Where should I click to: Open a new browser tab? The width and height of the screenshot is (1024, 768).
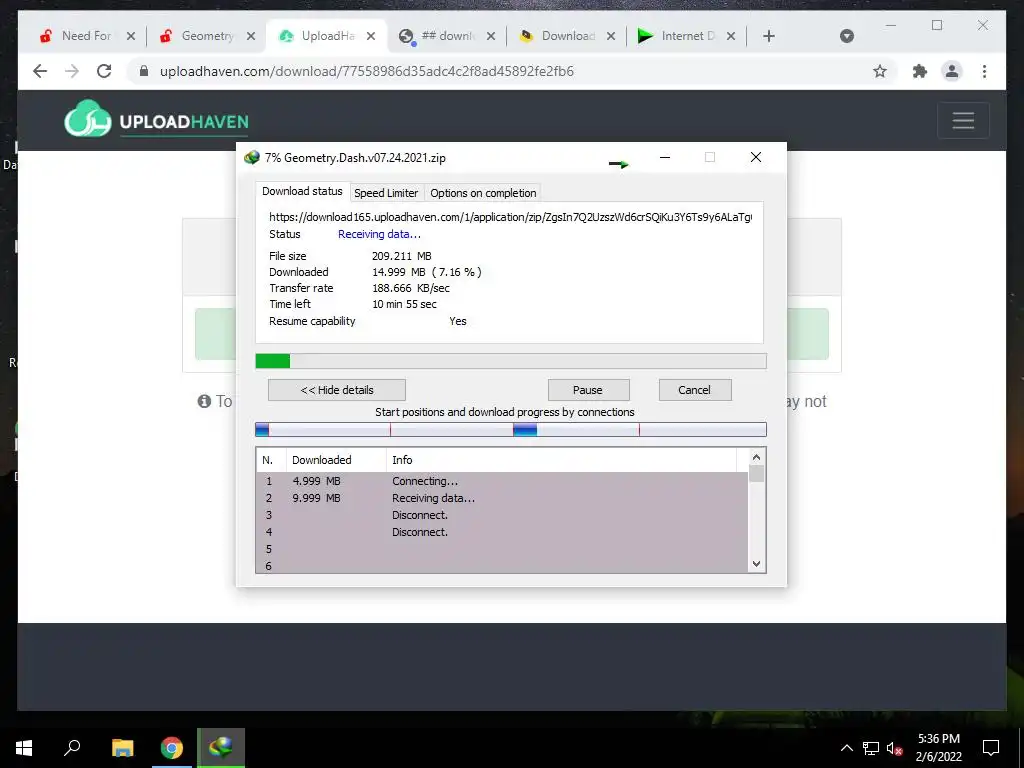pos(769,37)
